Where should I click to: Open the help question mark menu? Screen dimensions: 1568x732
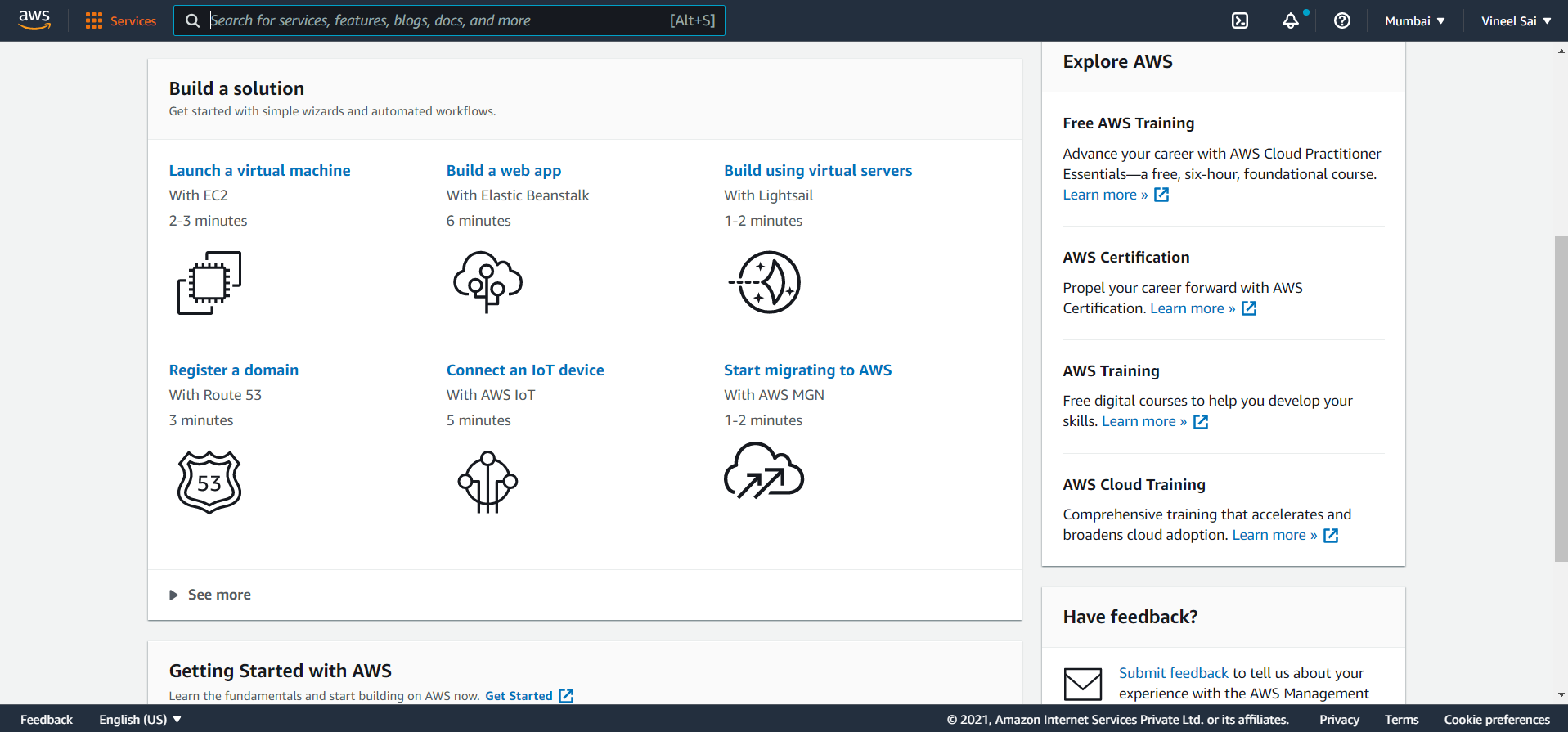(1342, 20)
